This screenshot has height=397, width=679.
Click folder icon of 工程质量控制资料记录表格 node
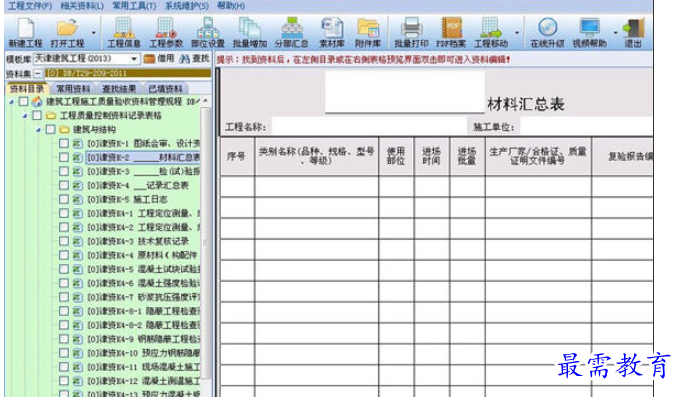(51, 116)
